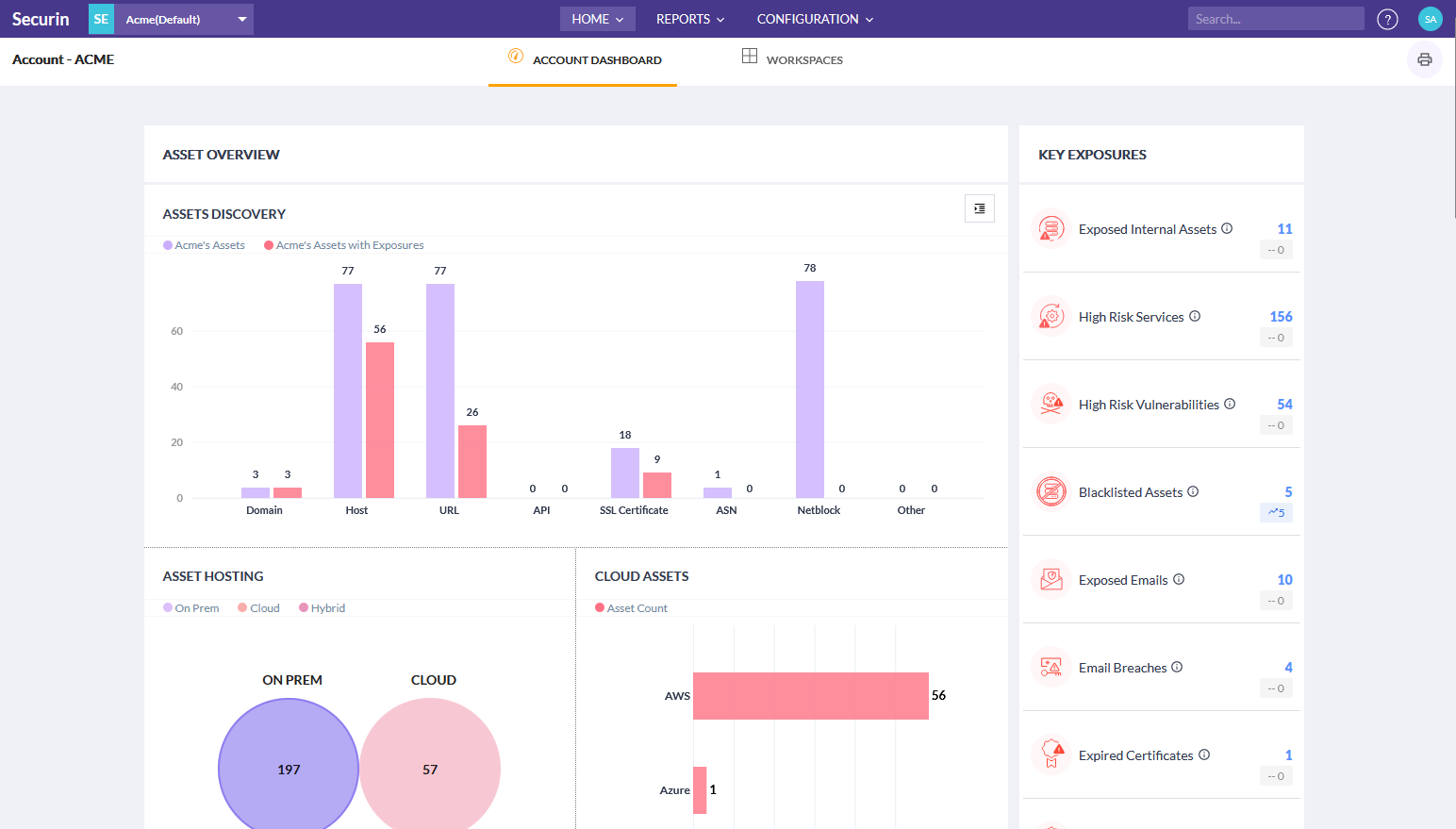
Task: Toggle the Hybrid legend item
Action: click(x=323, y=608)
